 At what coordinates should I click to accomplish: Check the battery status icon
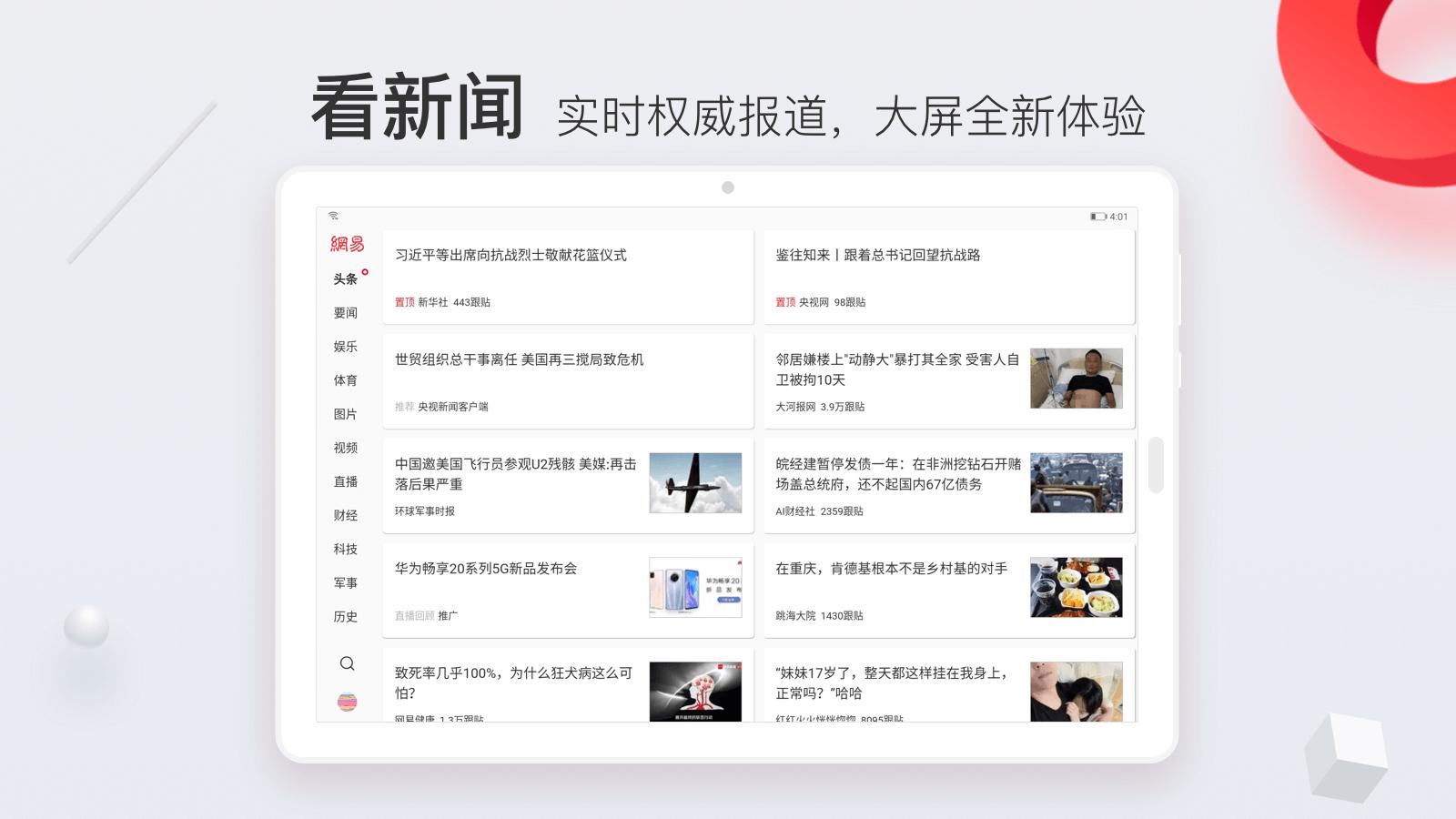point(1098,217)
